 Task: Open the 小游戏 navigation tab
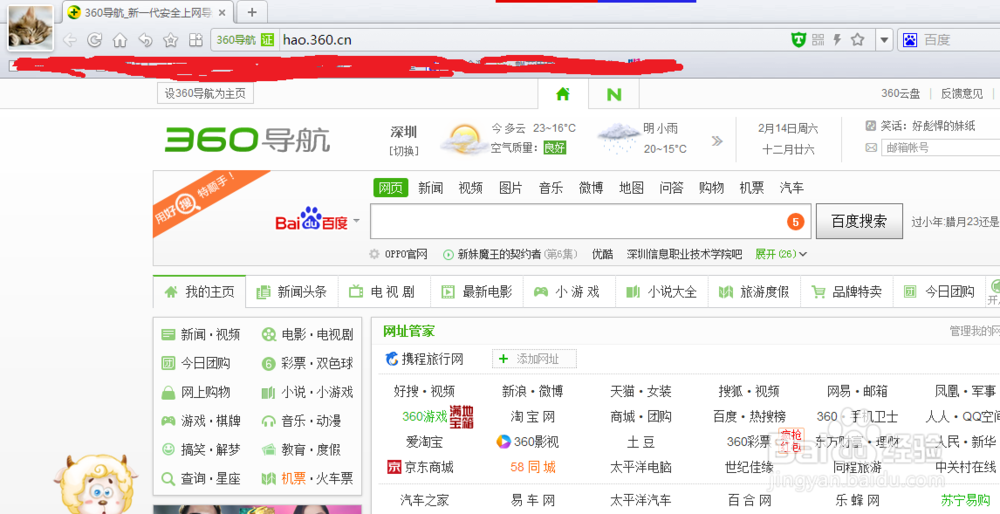click(570, 291)
